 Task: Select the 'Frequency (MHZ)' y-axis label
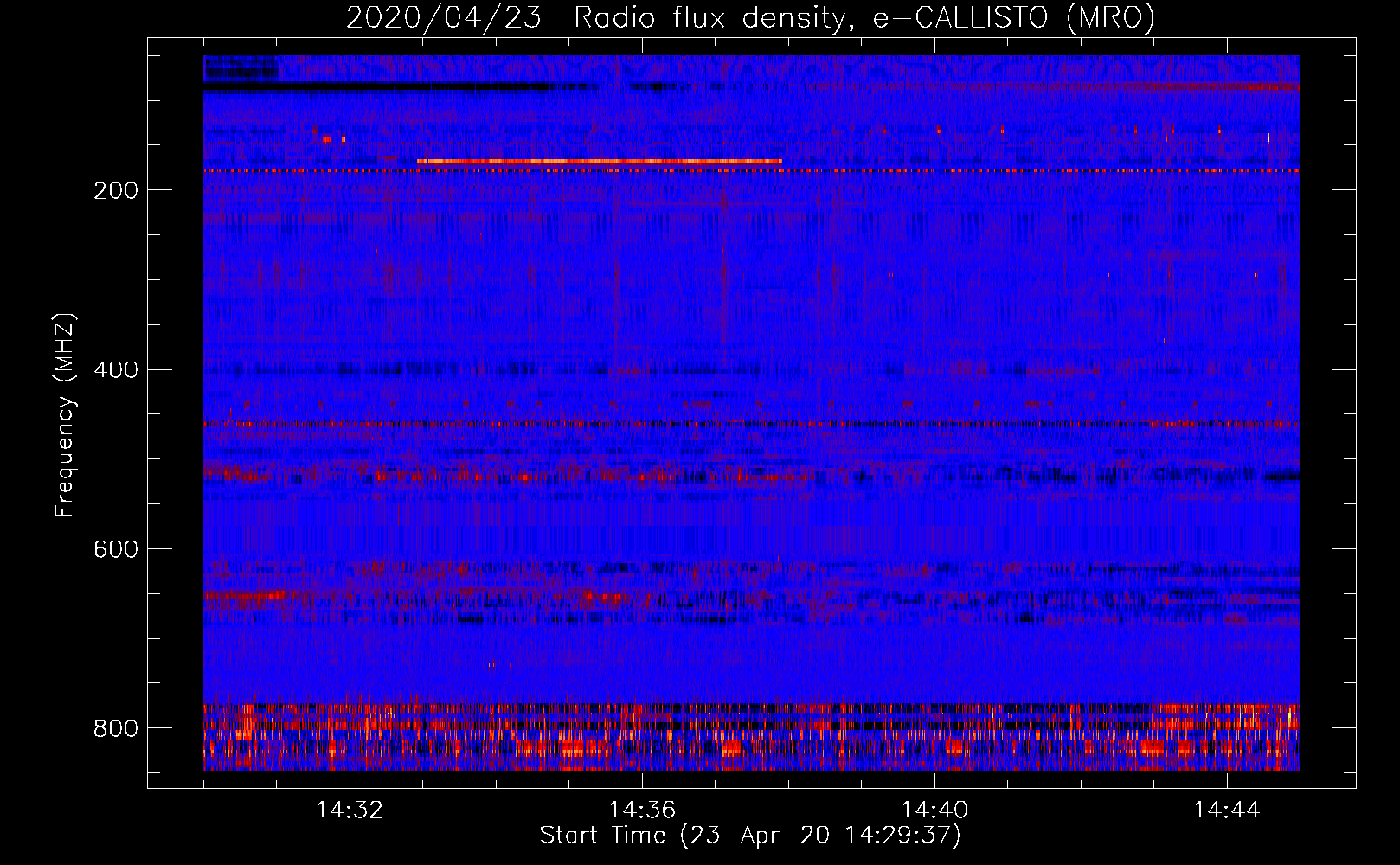point(65,415)
